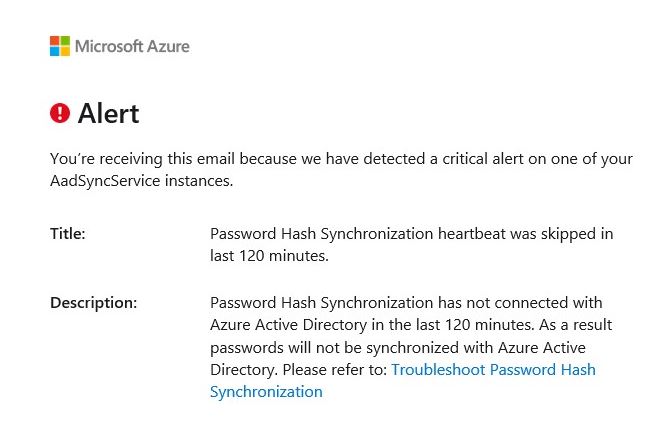Click the 'last 120 minutes.' title text

[269, 256]
